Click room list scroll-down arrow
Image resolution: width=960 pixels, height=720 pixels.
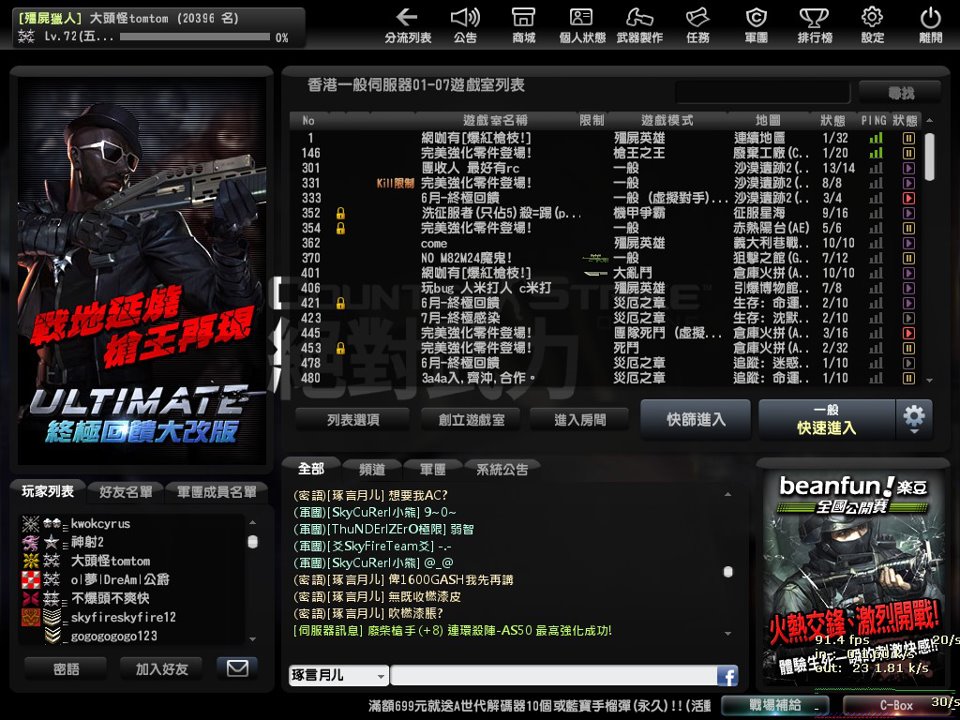(929, 380)
